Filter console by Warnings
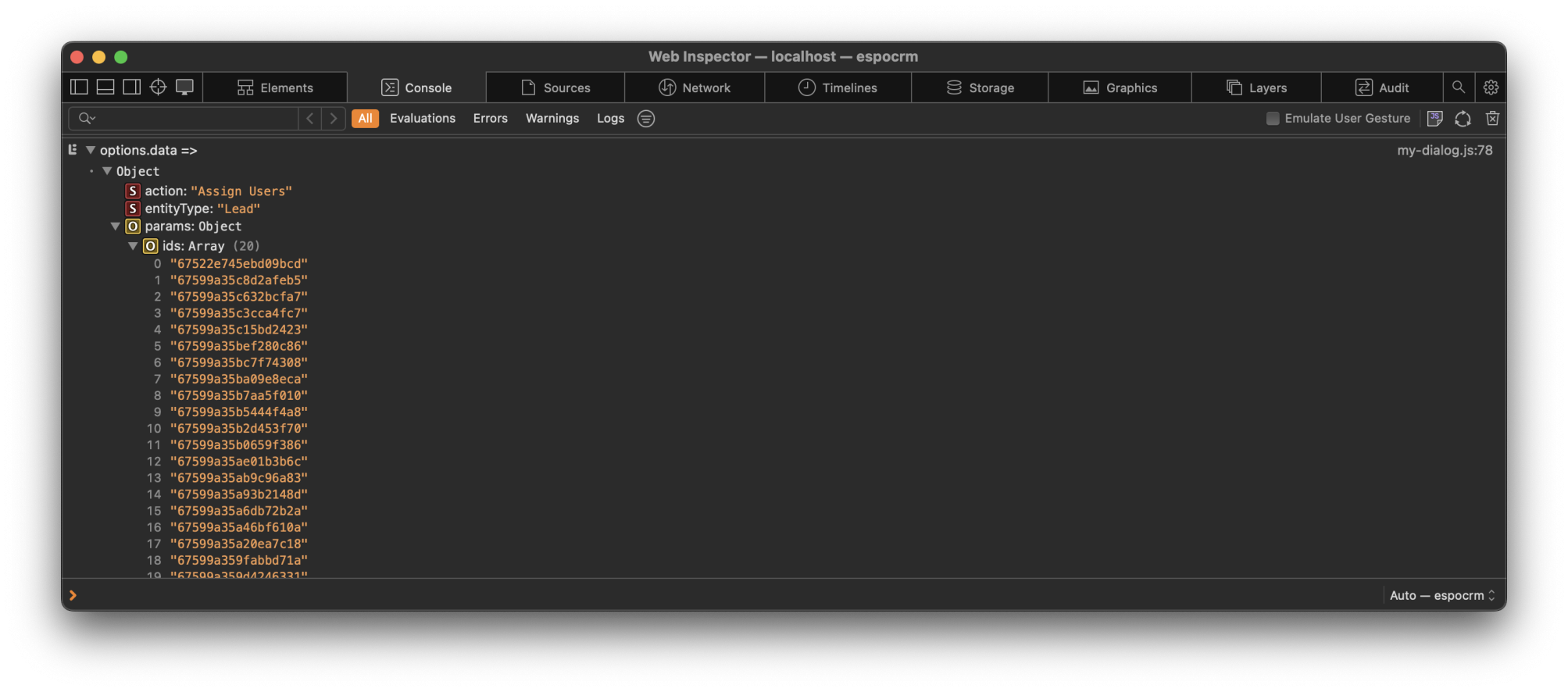 pos(552,118)
